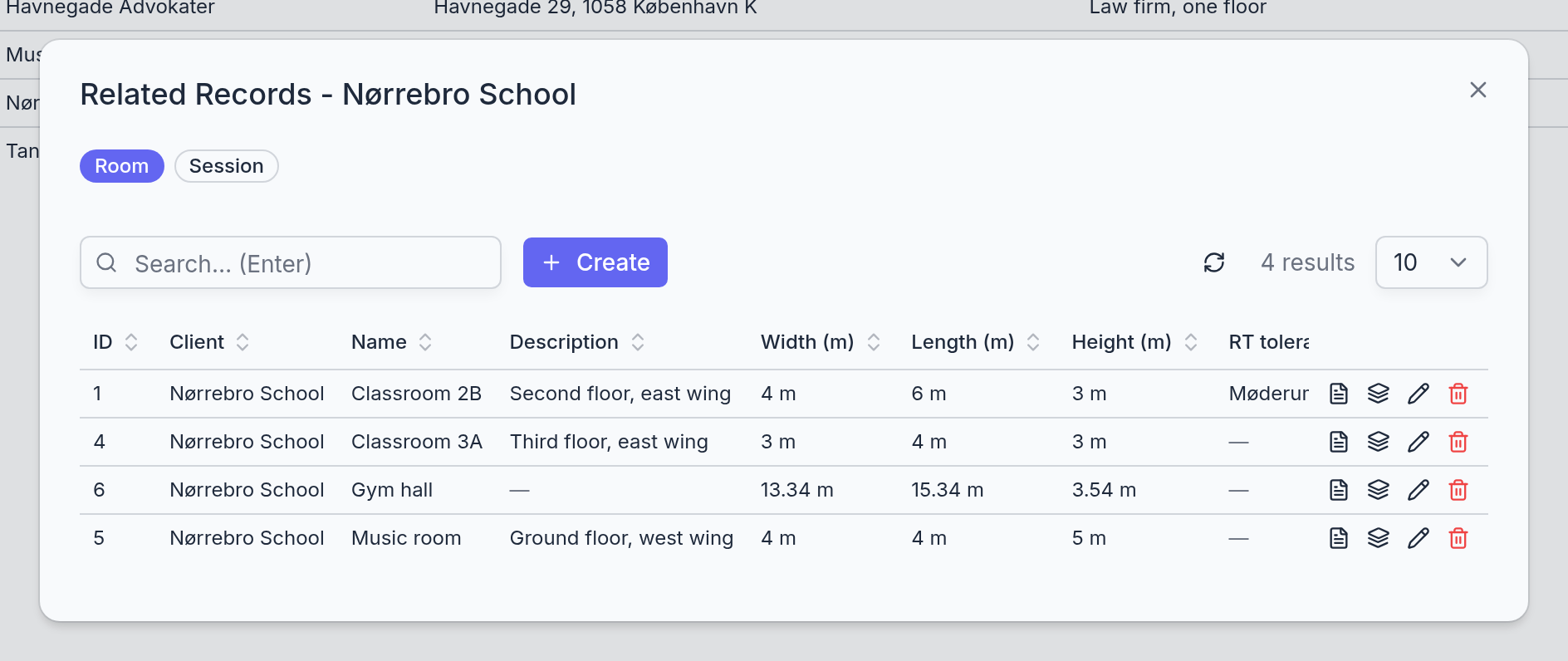Open details document icon for Classroom 2B

click(x=1338, y=394)
